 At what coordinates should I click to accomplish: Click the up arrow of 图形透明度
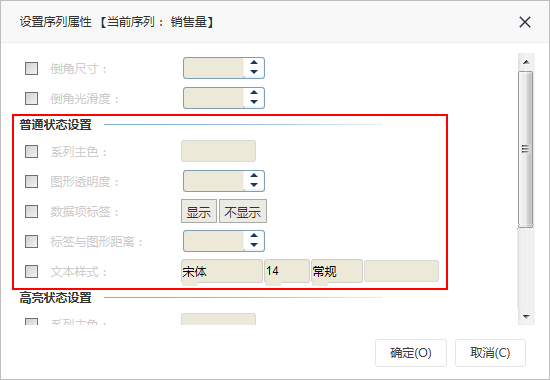click(x=254, y=176)
